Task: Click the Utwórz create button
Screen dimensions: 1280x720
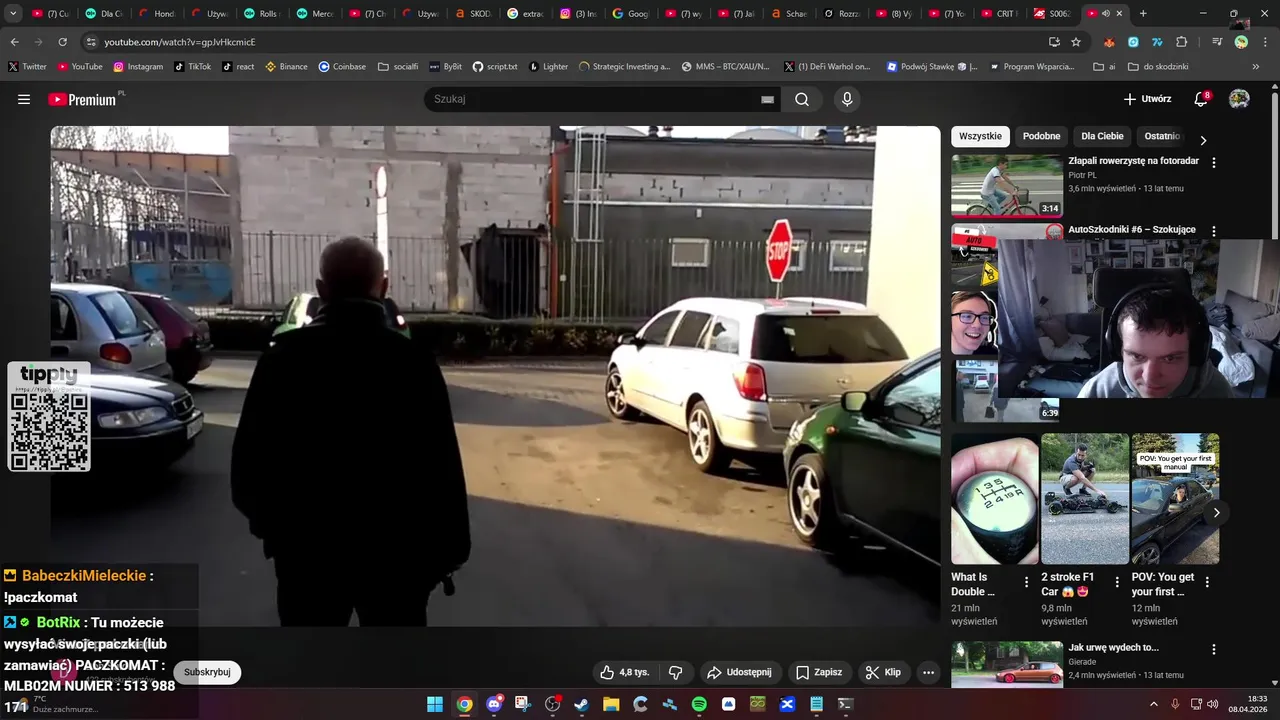Action: click(x=1147, y=99)
